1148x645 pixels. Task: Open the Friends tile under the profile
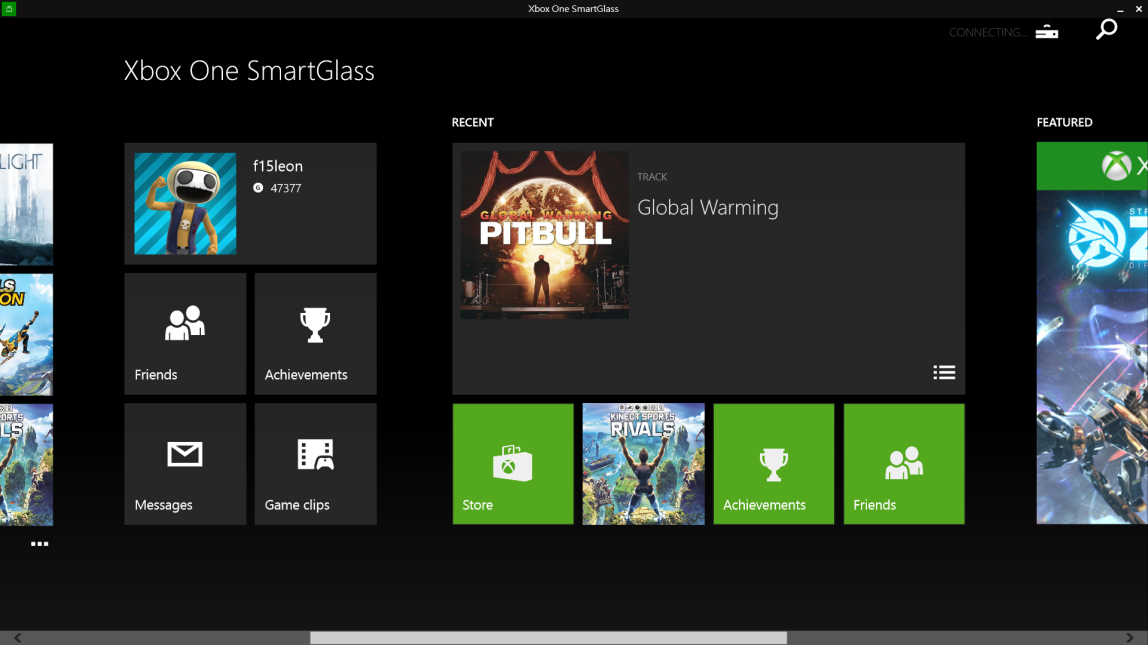185,334
